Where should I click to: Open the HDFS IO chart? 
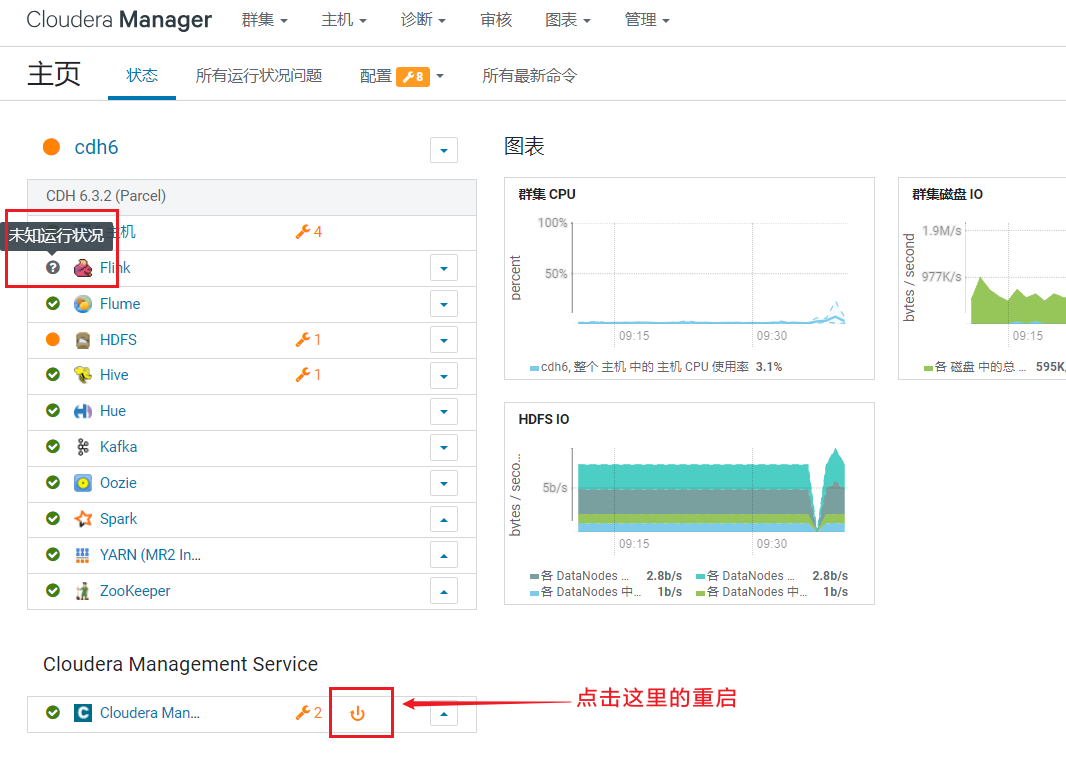[689, 504]
